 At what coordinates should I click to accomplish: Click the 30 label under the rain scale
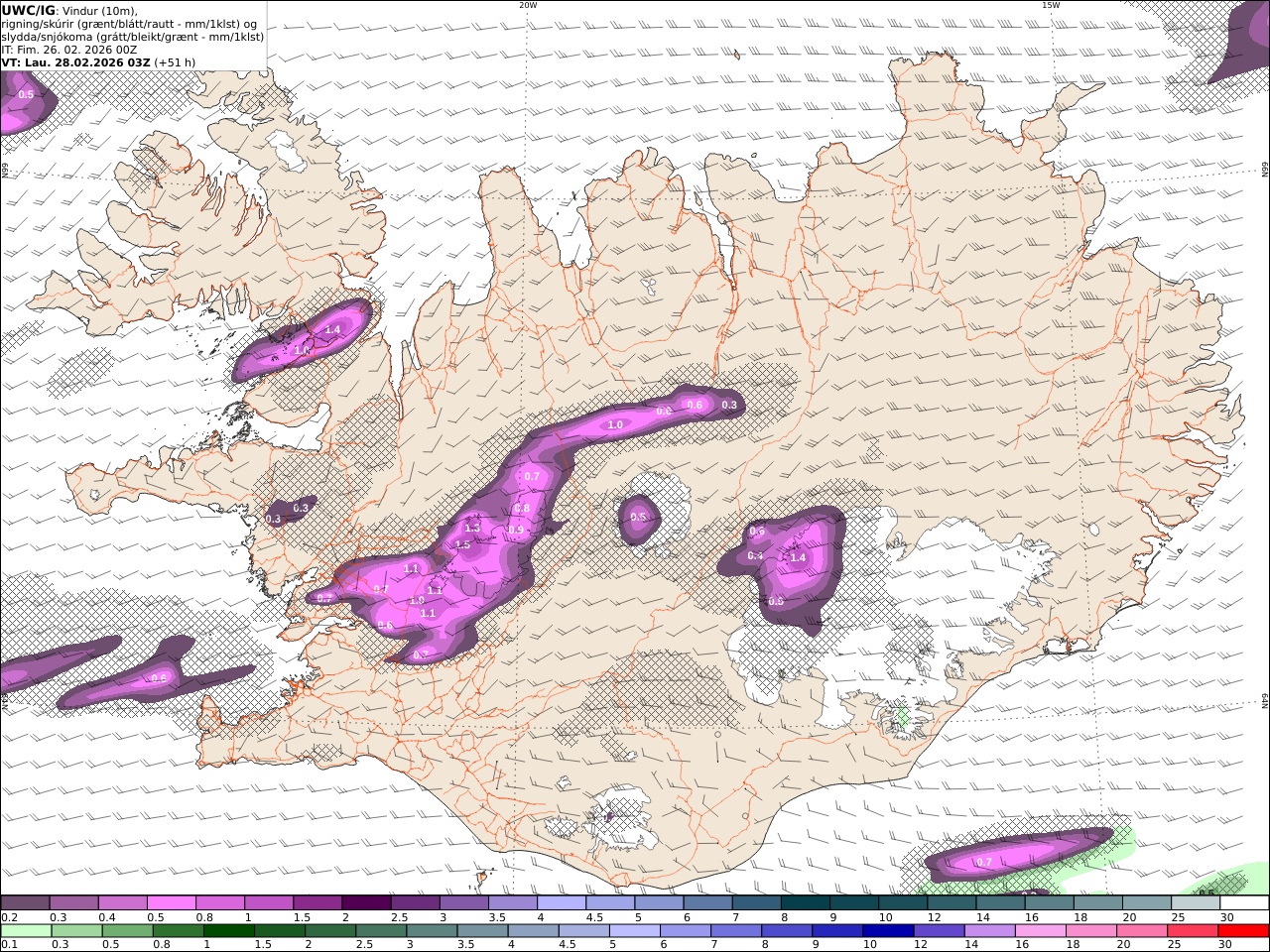pyautogui.click(x=1227, y=945)
